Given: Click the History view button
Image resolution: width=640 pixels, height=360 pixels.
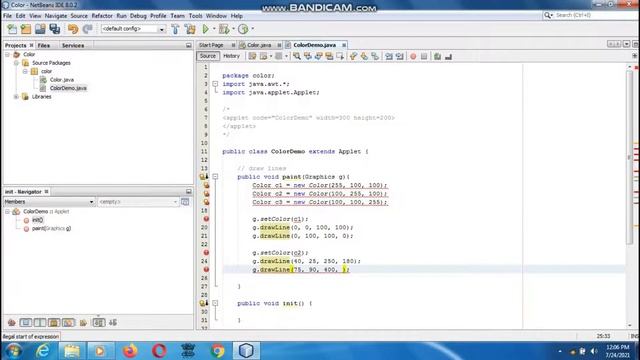Looking at the screenshot, I should pyautogui.click(x=231, y=56).
